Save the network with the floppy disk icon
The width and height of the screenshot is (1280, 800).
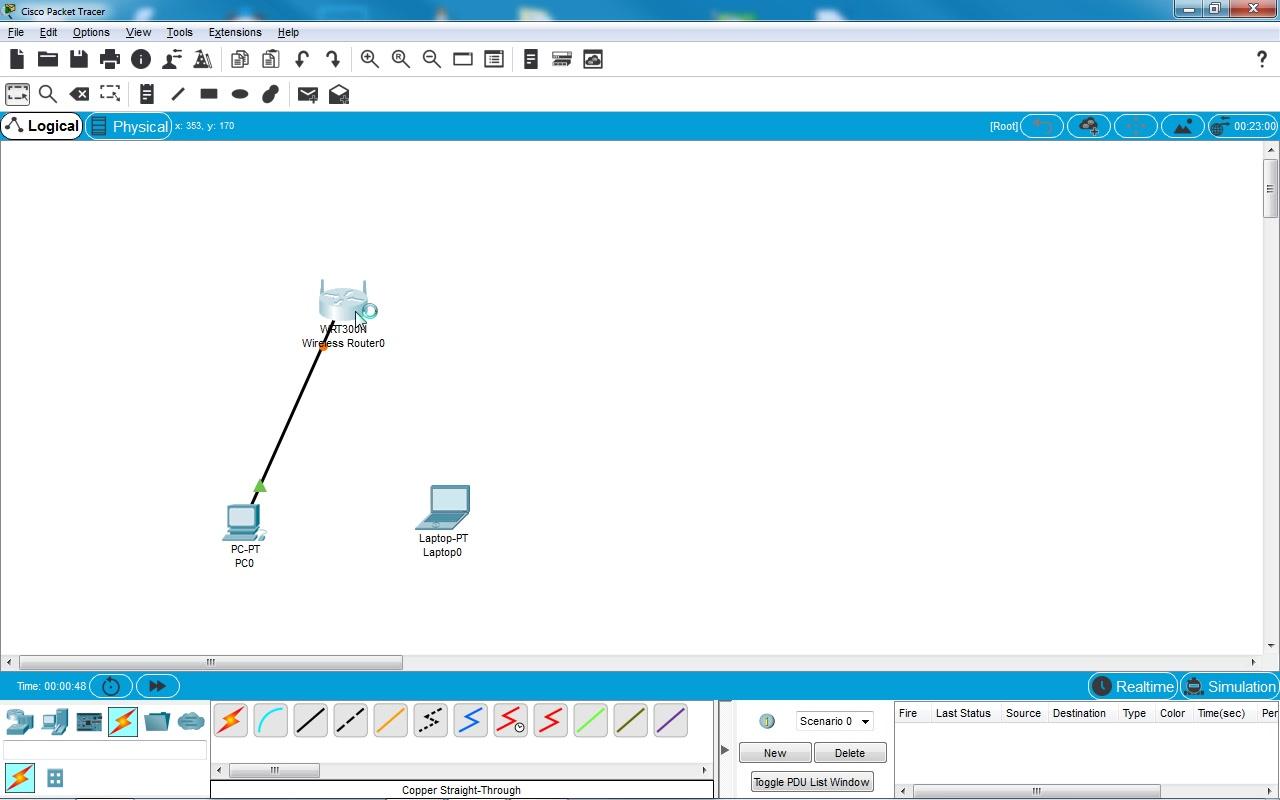tap(78, 60)
